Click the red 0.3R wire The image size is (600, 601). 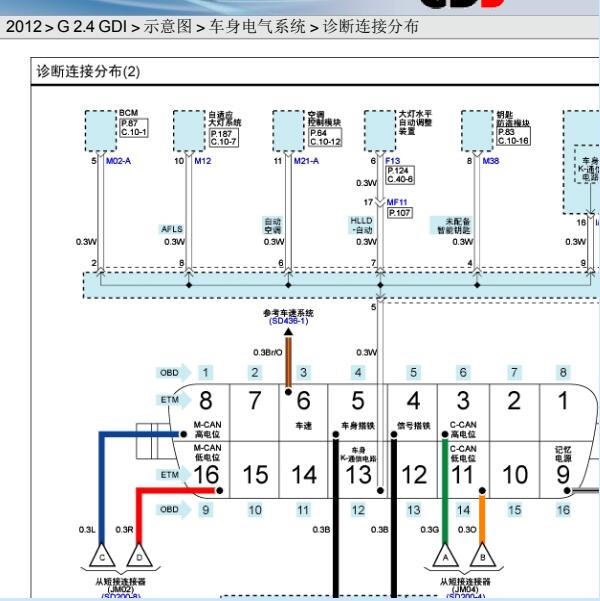(139, 514)
